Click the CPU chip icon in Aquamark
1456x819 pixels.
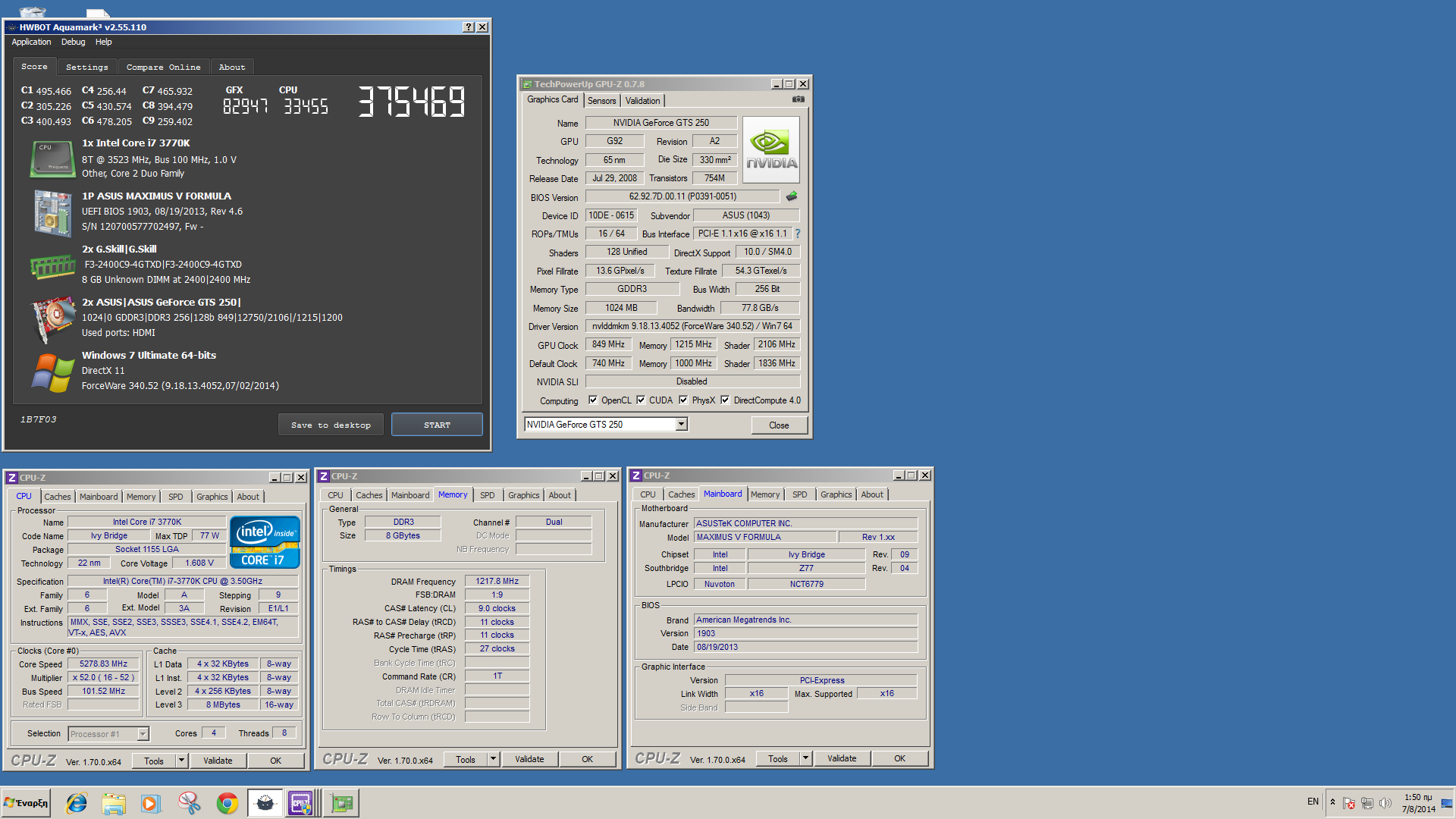pos(52,158)
